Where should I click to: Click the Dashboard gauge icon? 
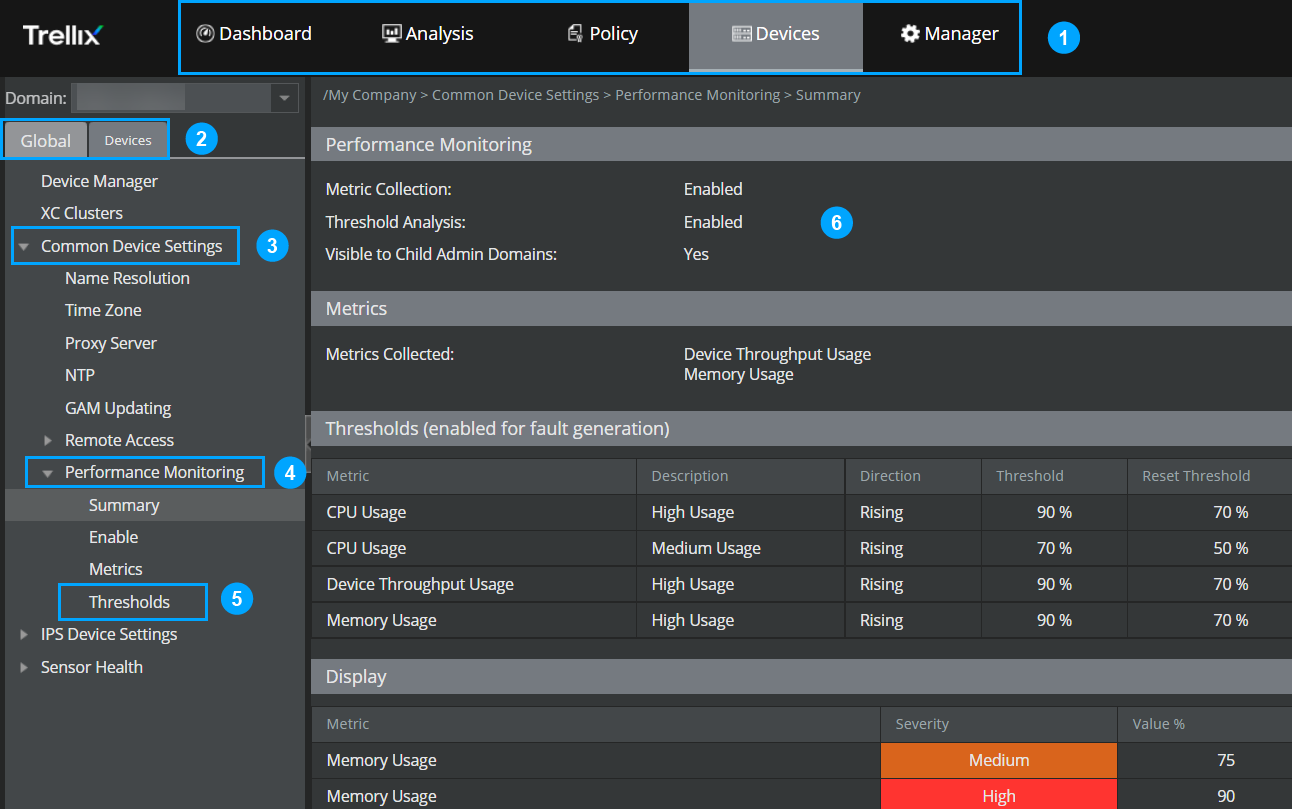pyautogui.click(x=205, y=34)
